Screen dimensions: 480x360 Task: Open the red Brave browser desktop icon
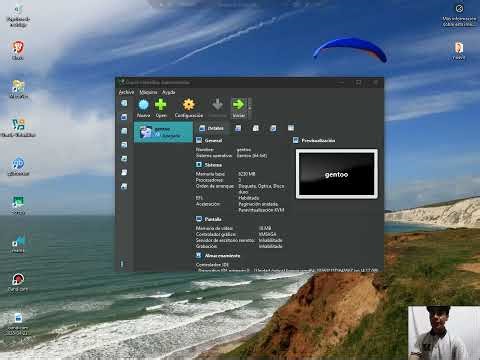[x=18, y=50]
